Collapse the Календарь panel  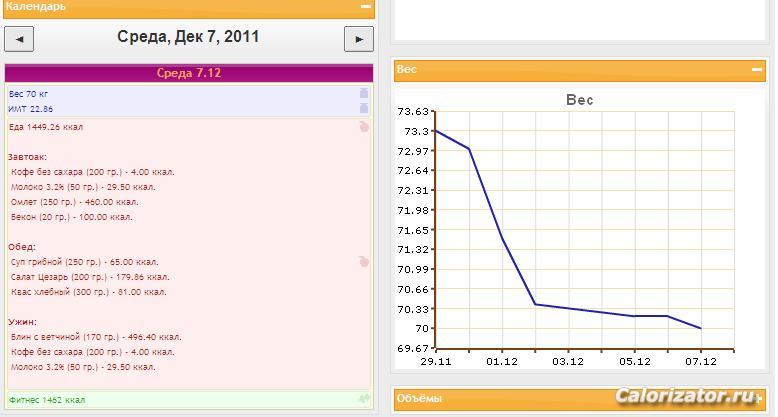click(366, 6)
